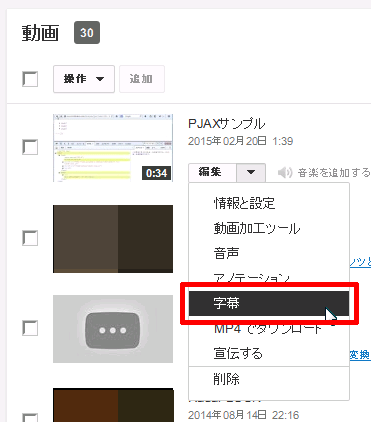Choose the 字幕 menu entry
Image resolution: width=371 pixels, height=422 pixels.
(x=269, y=303)
